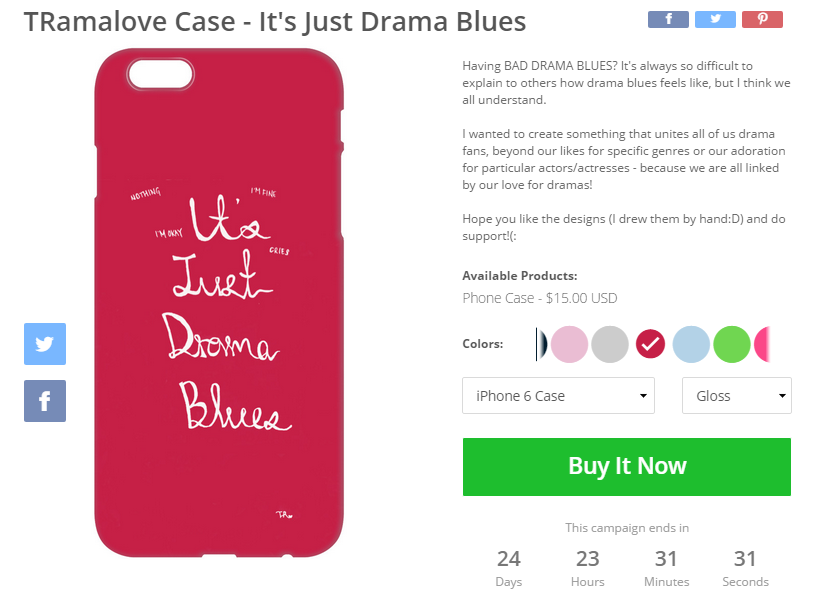Screen dimensions: 818x616
Task: Pick the light blue color swatch
Action: tap(691, 344)
